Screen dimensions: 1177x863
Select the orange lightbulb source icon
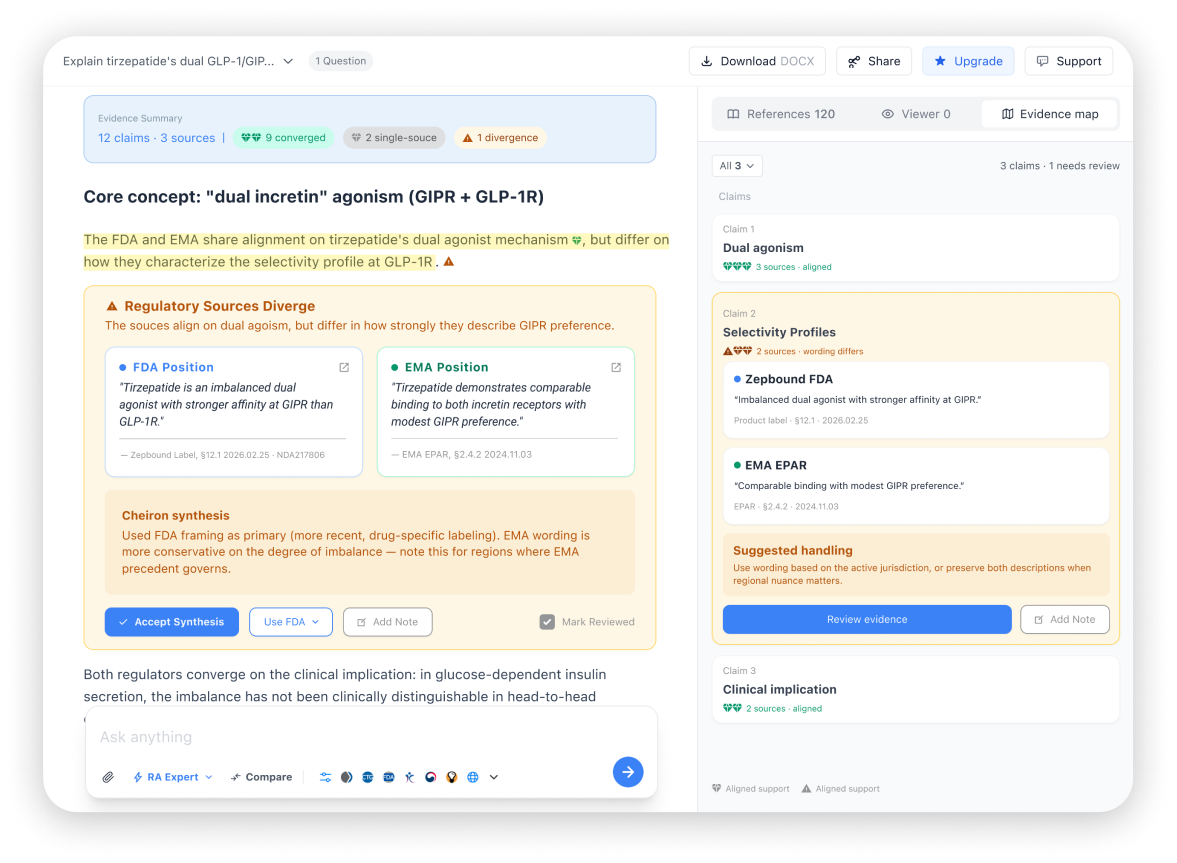[451, 777]
